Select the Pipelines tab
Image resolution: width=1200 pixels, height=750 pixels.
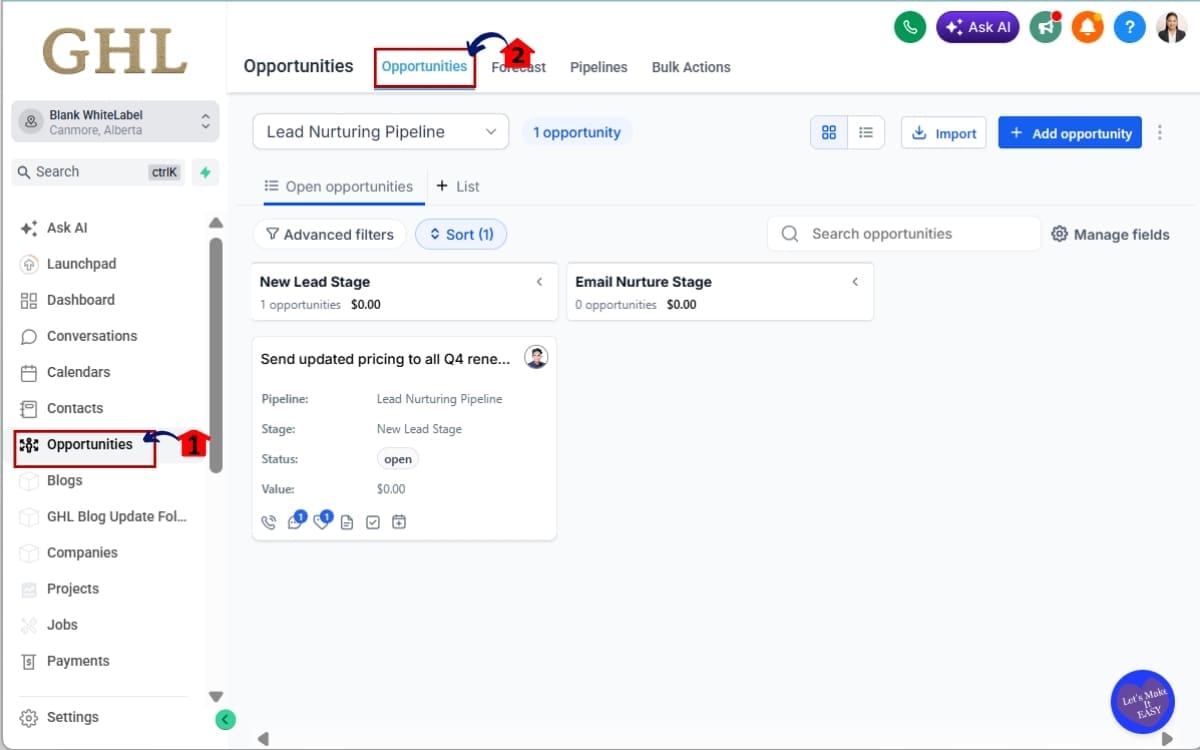(x=599, y=67)
